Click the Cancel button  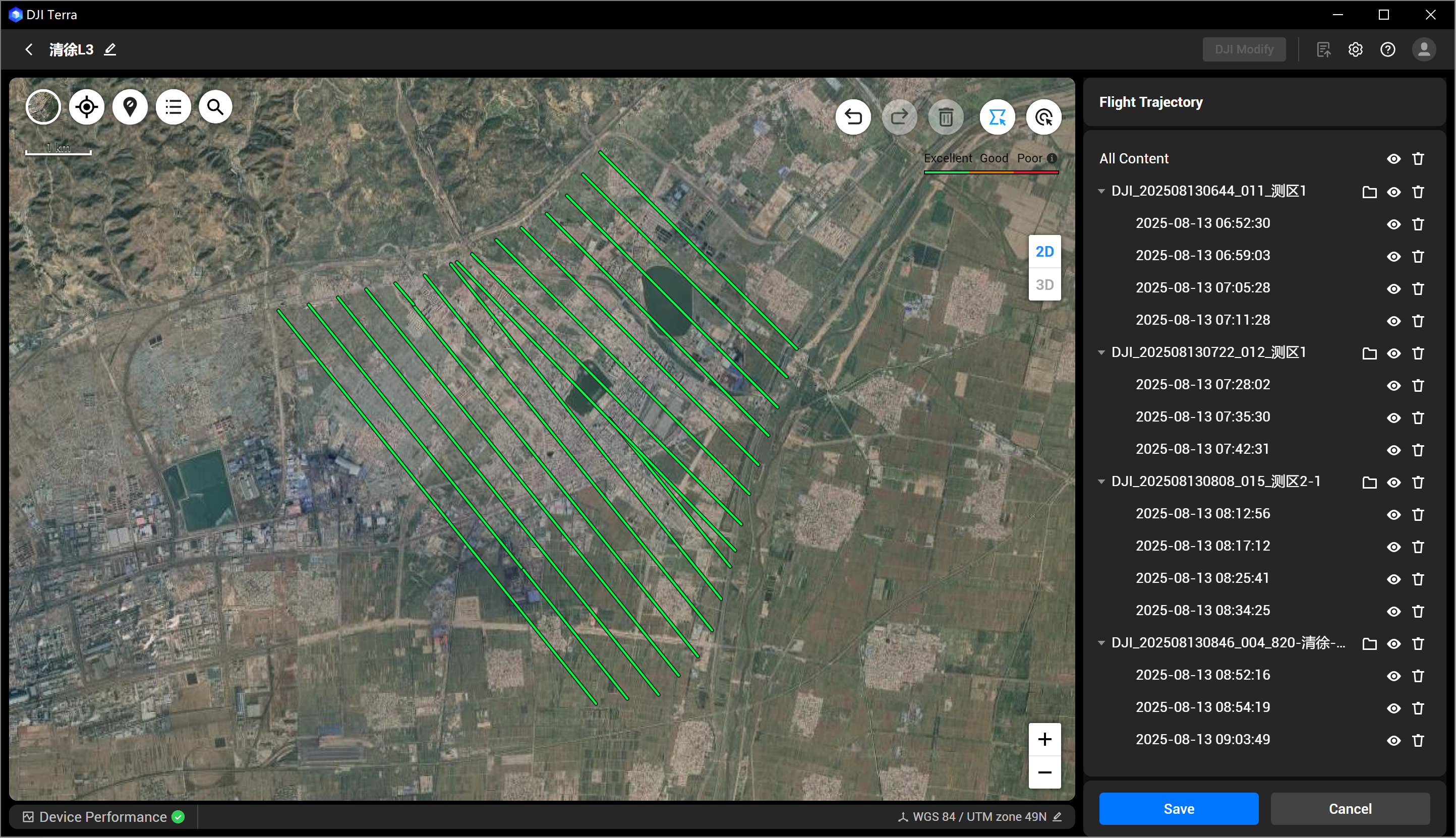tap(1350, 809)
